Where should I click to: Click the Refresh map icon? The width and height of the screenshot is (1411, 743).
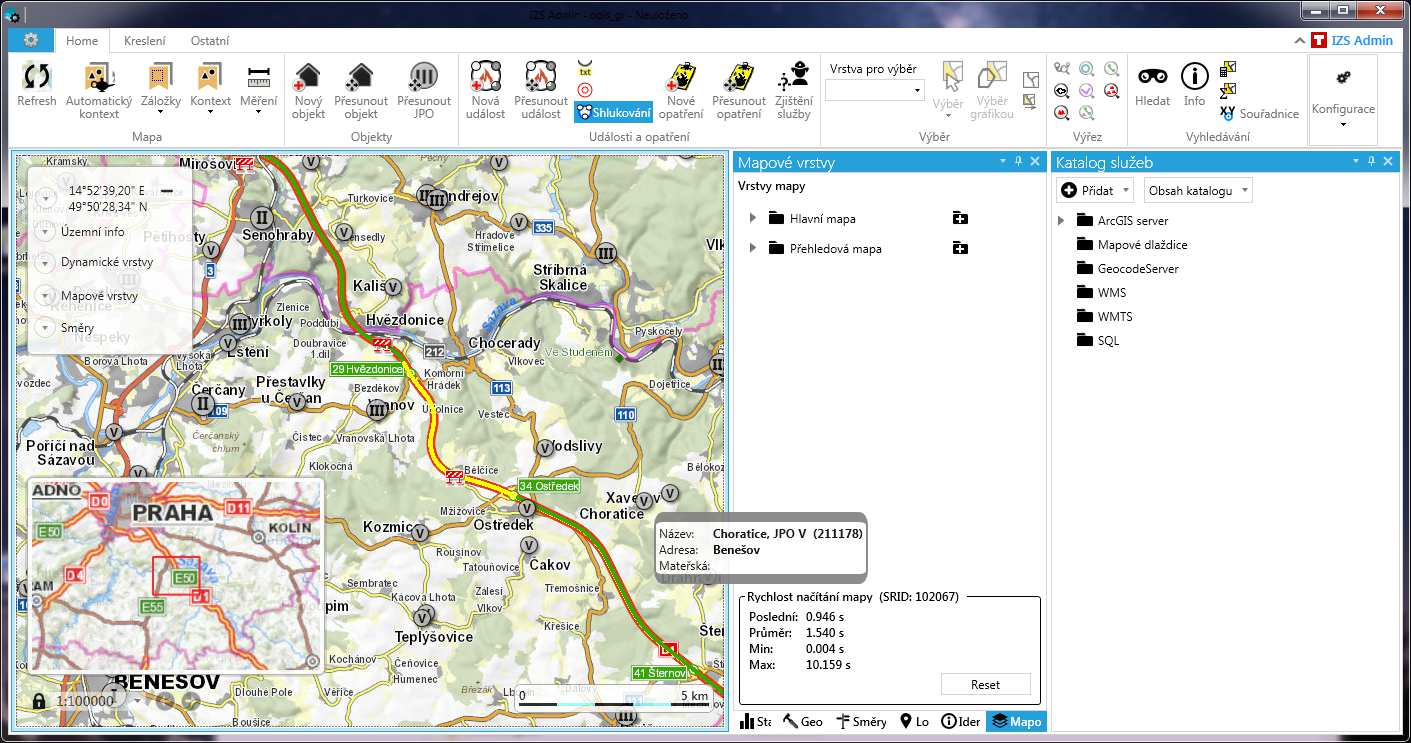point(37,77)
